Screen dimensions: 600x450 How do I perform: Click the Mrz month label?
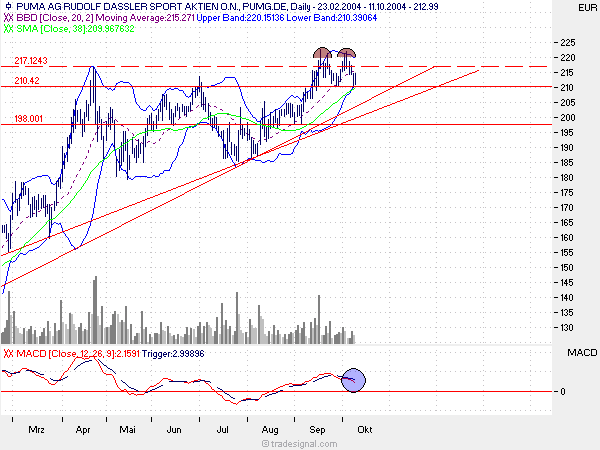pos(36,429)
